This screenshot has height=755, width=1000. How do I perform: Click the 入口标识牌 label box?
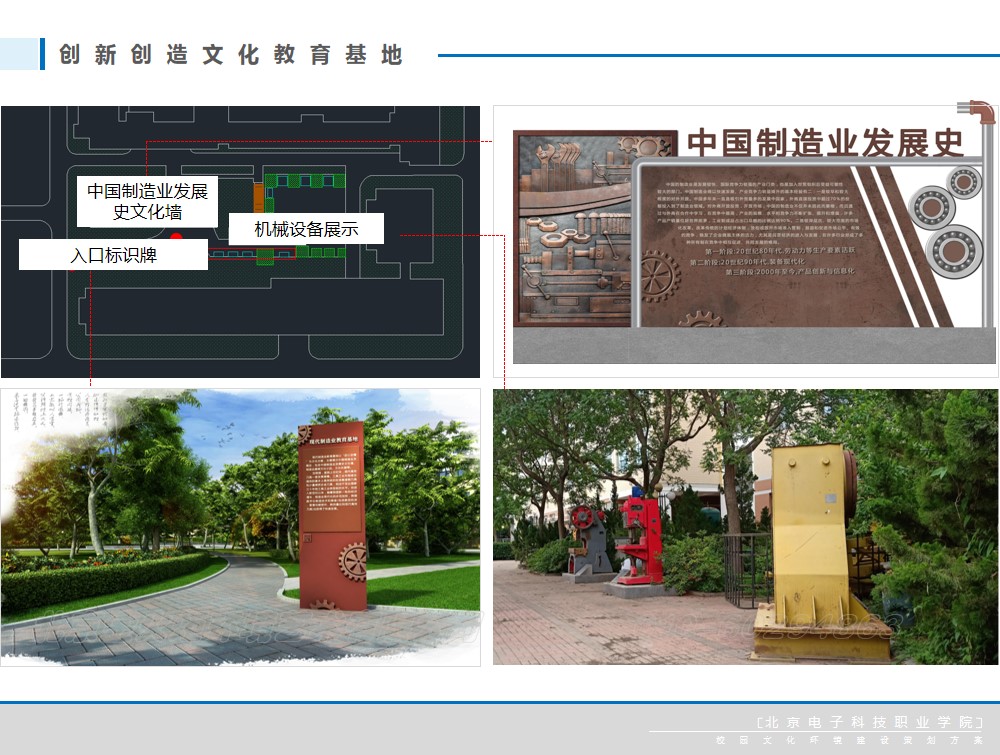[113, 255]
